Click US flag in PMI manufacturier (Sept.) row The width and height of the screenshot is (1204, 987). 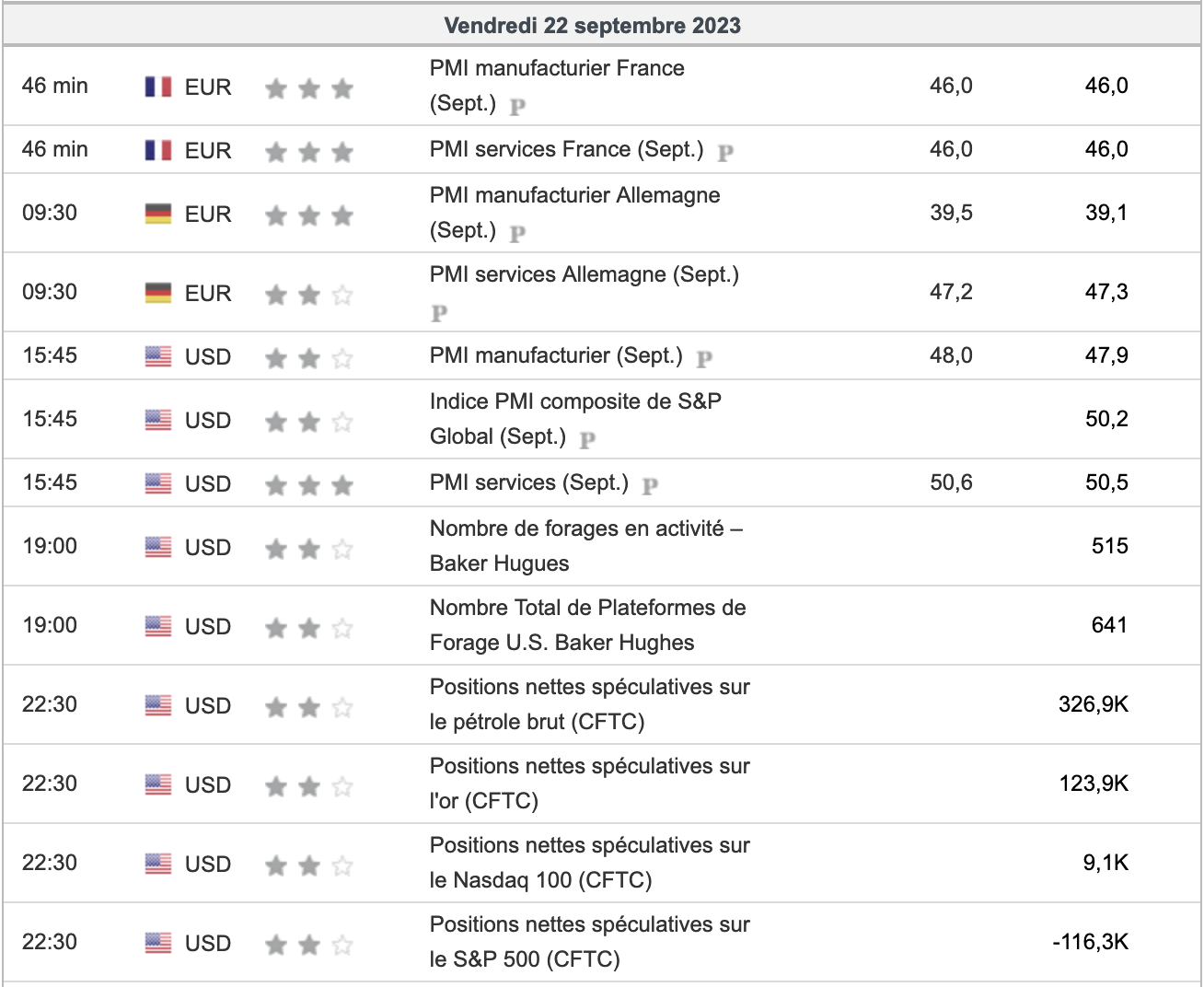[x=158, y=356]
